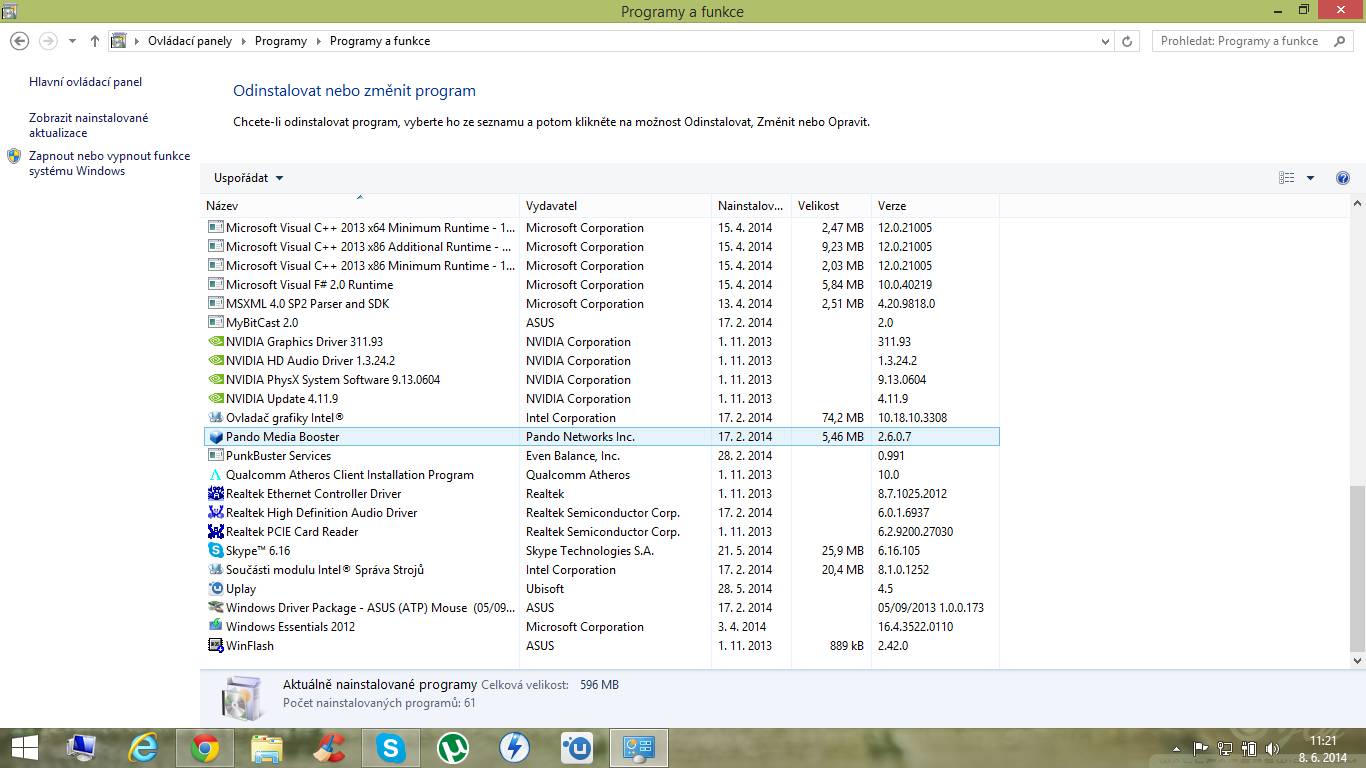Click the Pando Media Booster program icon
Screen dimensions: 1366x768
coord(216,437)
